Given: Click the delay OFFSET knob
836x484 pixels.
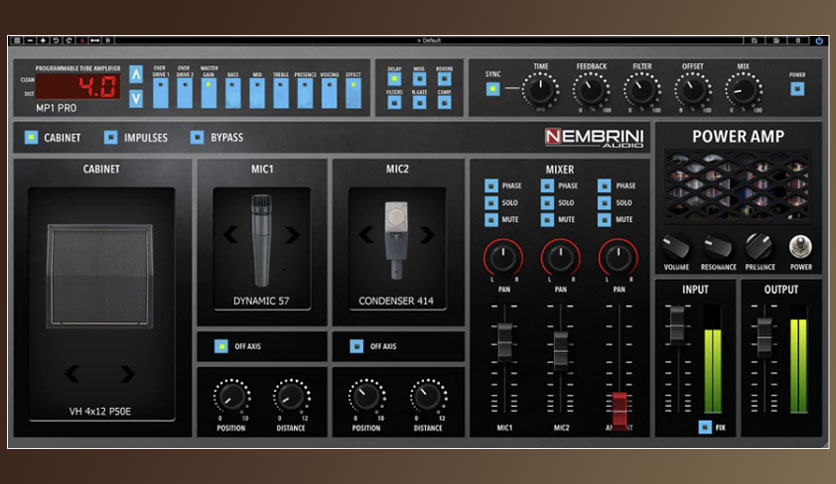Looking at the screenshot, I should [x=692, y=90].
